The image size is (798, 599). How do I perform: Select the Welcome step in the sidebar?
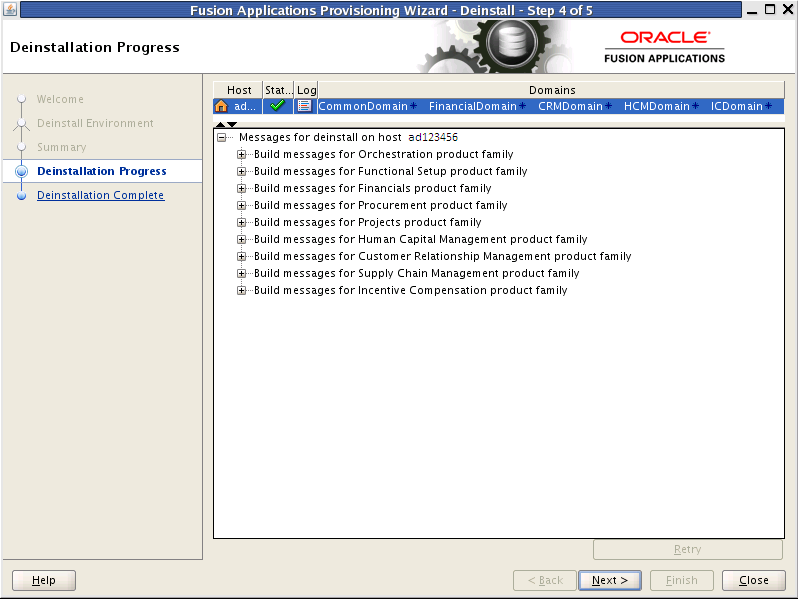60,99
